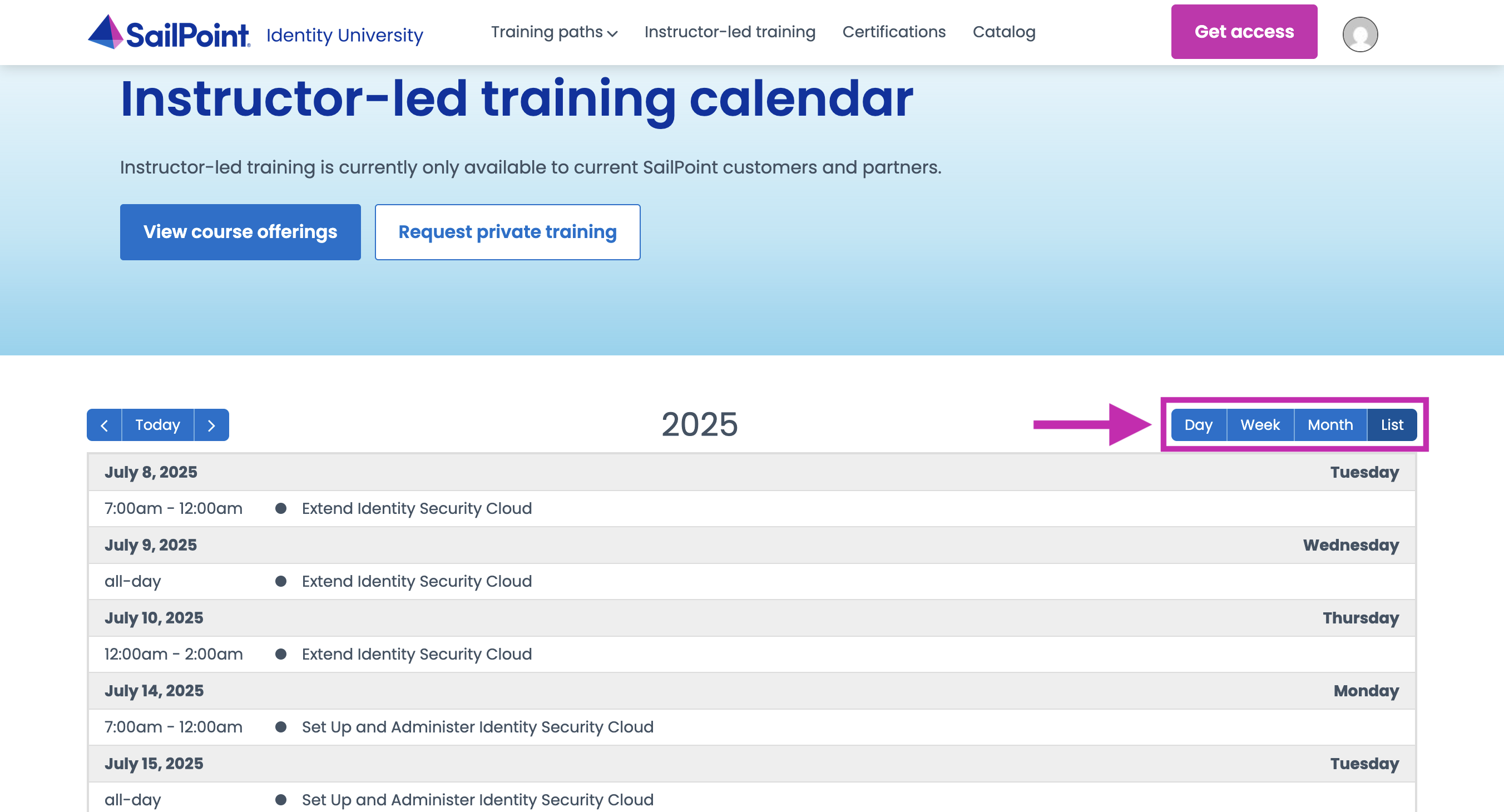Click Request private training button

[x=507, y=232]
